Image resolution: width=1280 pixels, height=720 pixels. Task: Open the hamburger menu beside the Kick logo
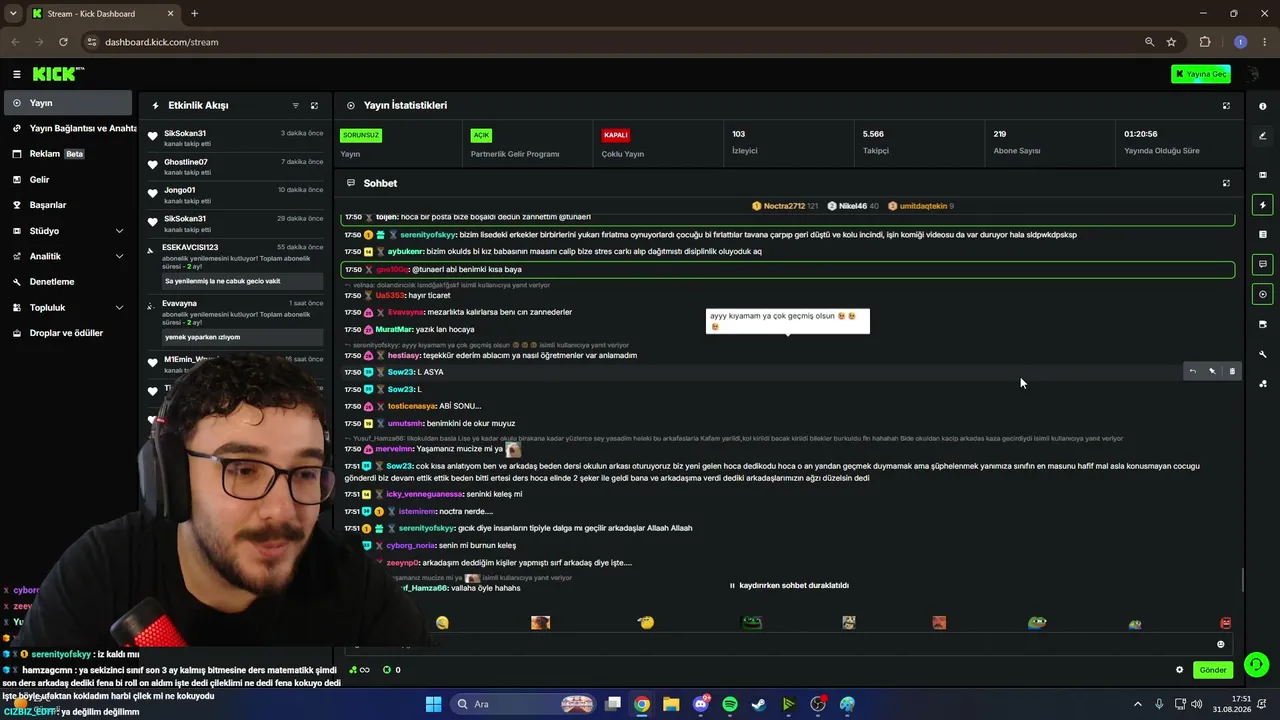16,74
